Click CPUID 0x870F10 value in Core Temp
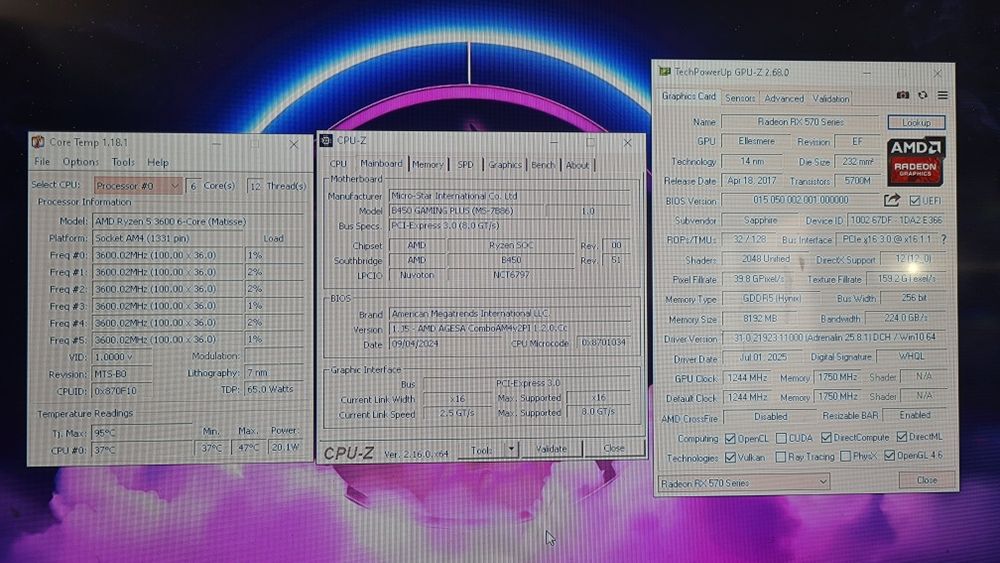The image size is (1000, 563). [122, 390]
